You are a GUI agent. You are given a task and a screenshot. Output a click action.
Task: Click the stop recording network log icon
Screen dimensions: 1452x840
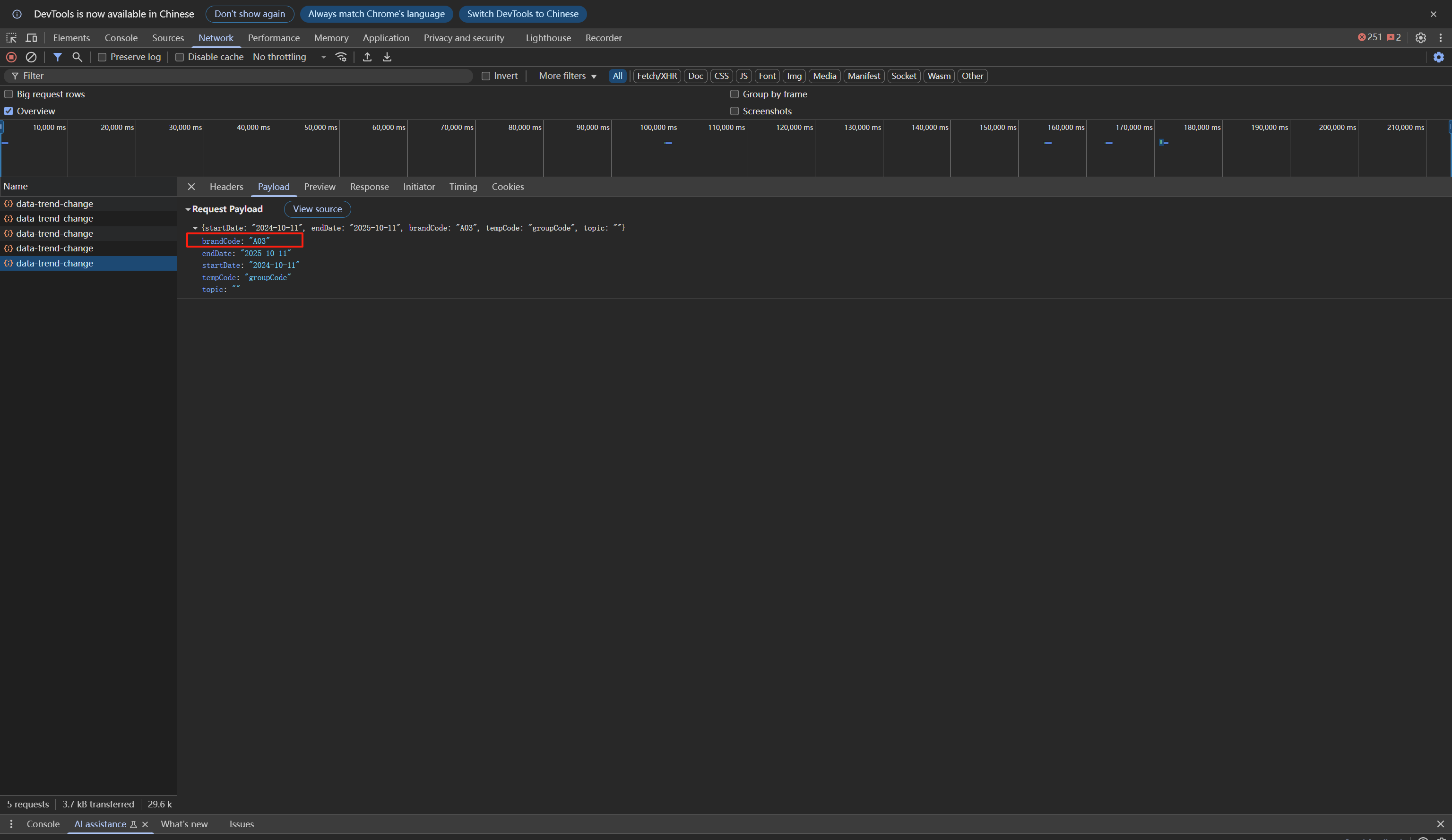point(11,57)
